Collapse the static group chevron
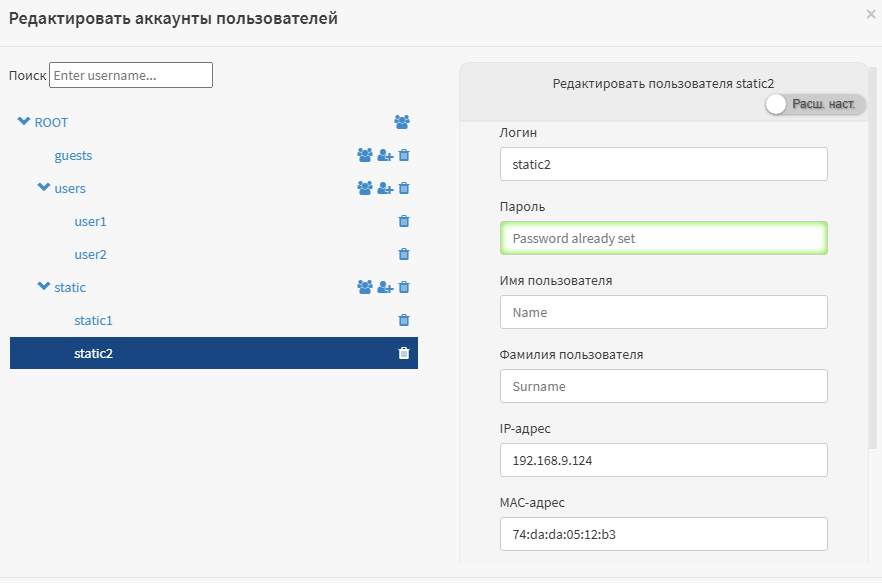The width and height of the screenshot is (882, 583). click(43, 286)
